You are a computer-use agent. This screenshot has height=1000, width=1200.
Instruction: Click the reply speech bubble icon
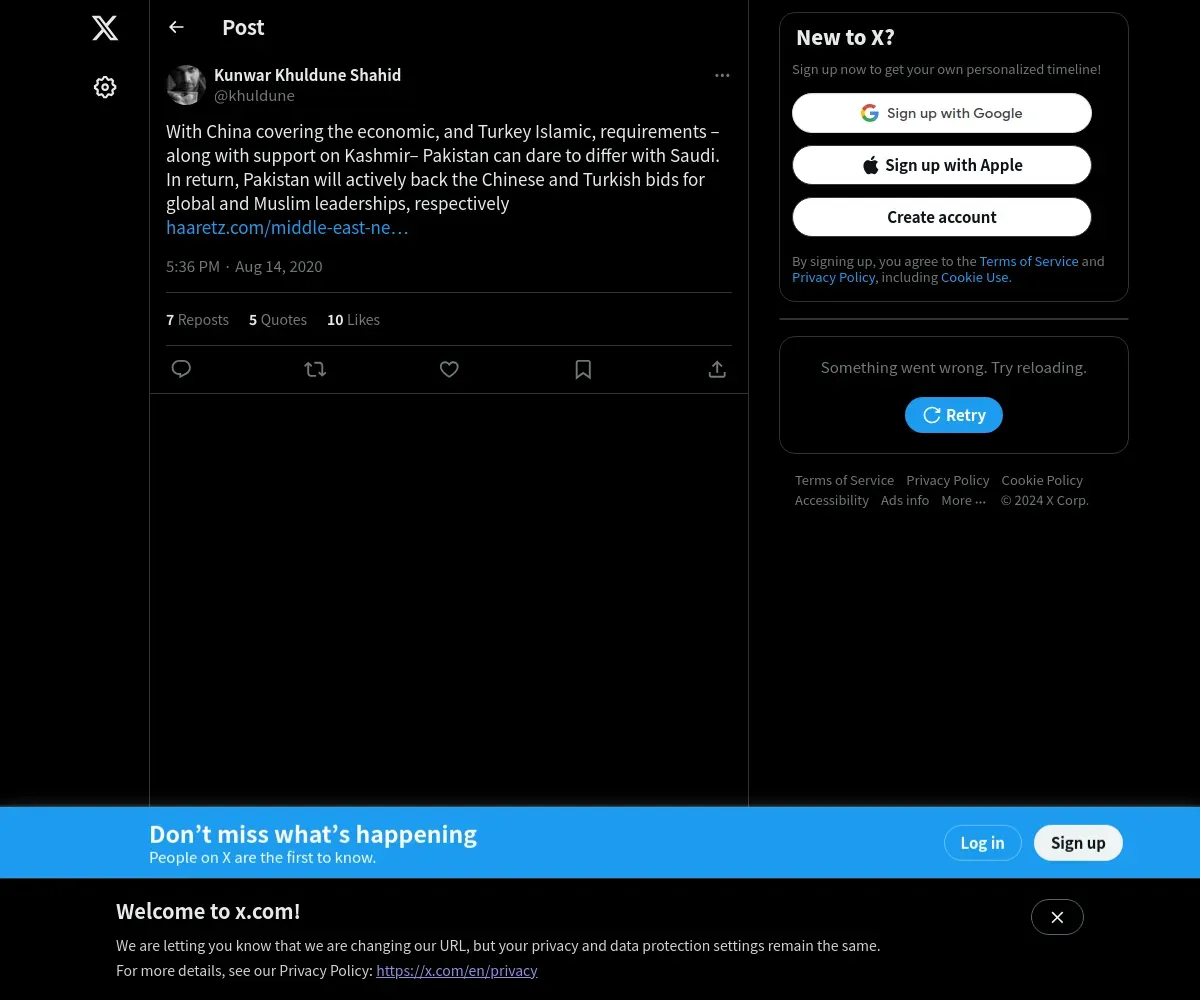point(181,369)
